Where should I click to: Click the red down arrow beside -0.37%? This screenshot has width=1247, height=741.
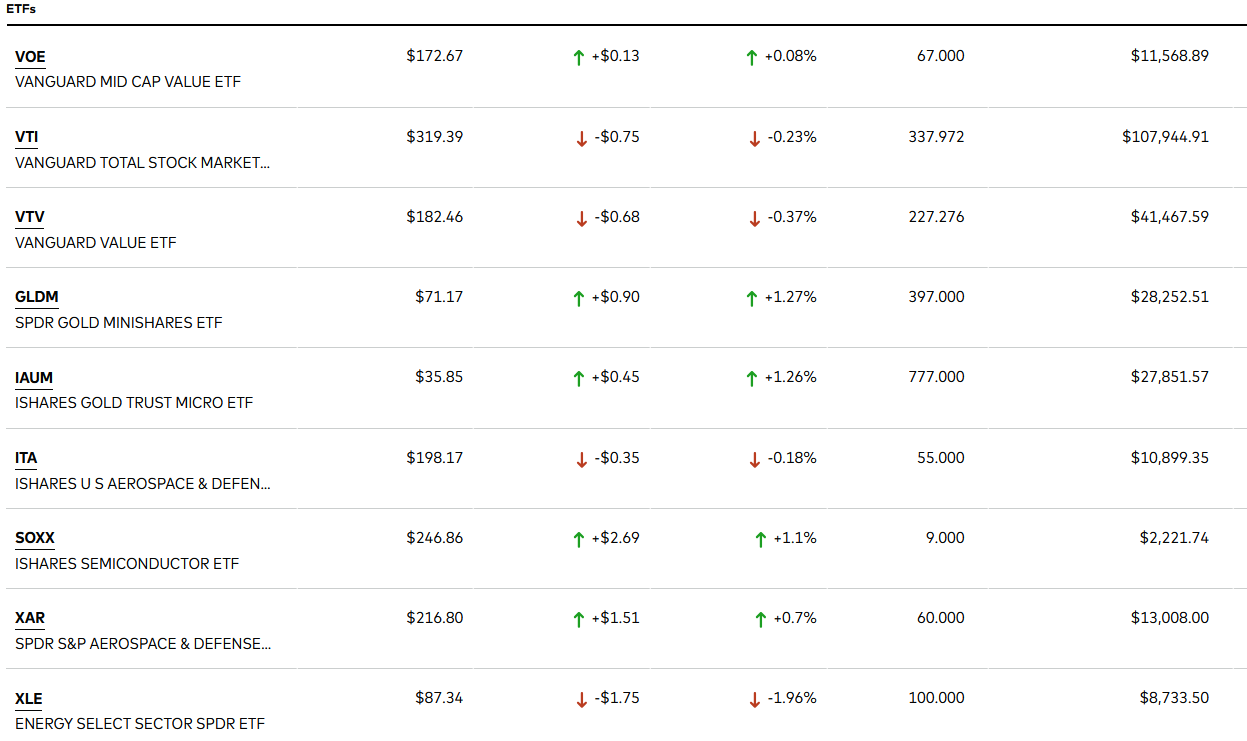point(754,219)
